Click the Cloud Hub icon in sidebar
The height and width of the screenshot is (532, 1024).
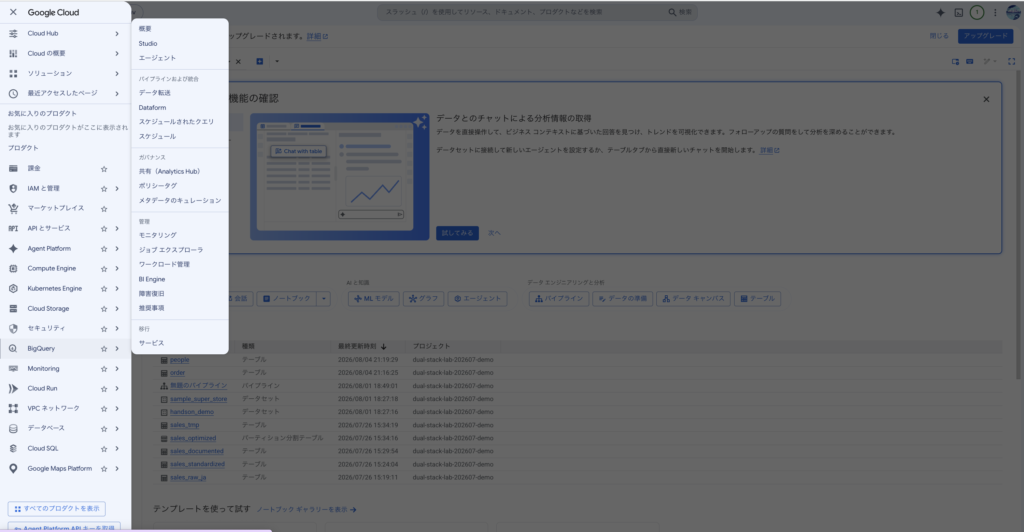pyautogui.click(x=13, y=33)
